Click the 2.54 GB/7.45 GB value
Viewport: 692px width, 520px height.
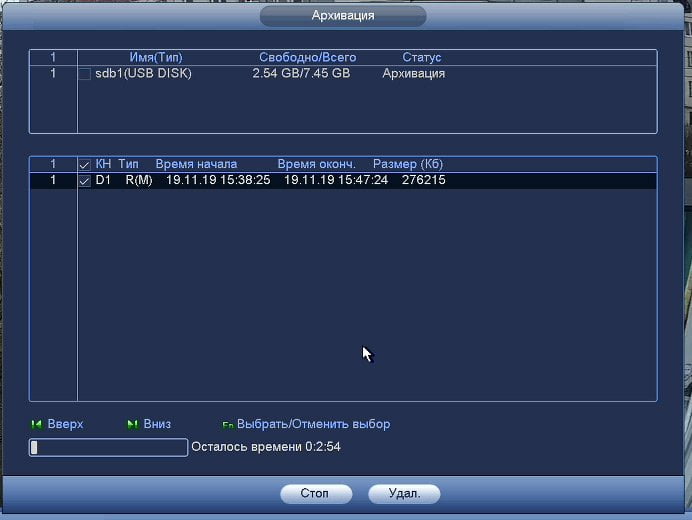point(301,73)
